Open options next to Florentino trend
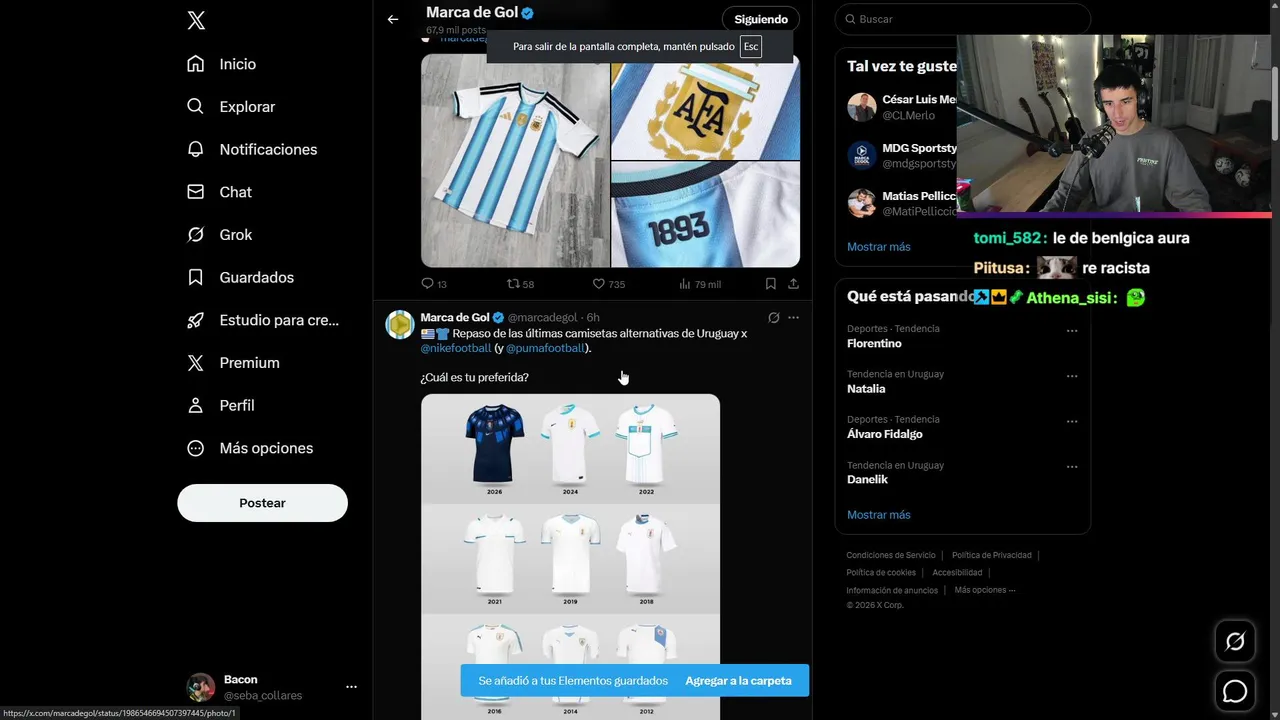The image size is (1280, 720). [x=1072, y=331]
